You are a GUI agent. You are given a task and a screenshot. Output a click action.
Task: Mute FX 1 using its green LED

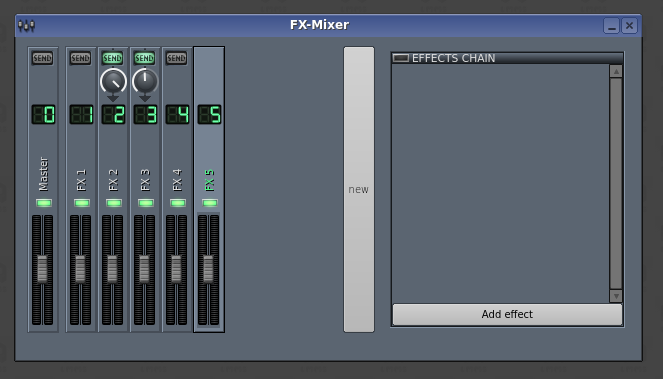coord(82,203)
